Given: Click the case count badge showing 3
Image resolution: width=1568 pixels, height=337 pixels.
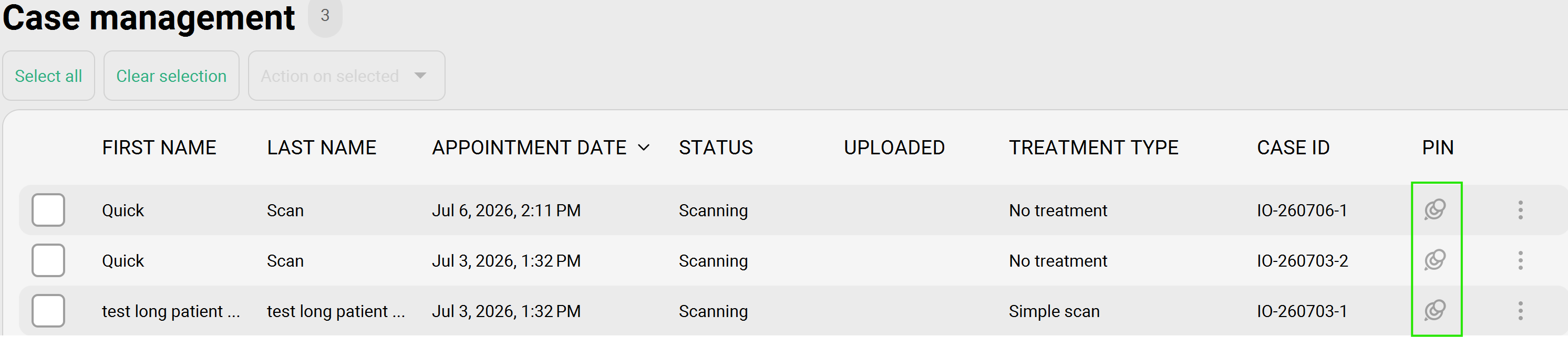Looking at the screenshot, I should tap(325, 16).
